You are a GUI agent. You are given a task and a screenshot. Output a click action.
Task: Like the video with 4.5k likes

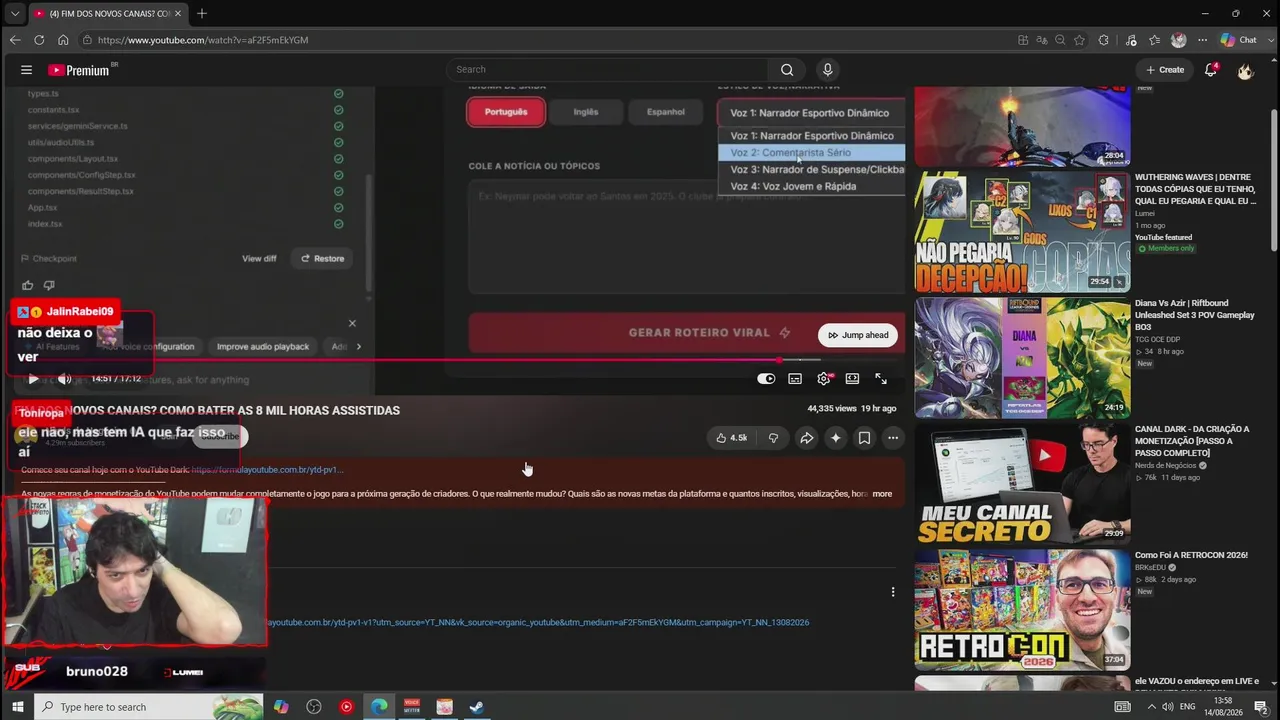coord(732,438)
